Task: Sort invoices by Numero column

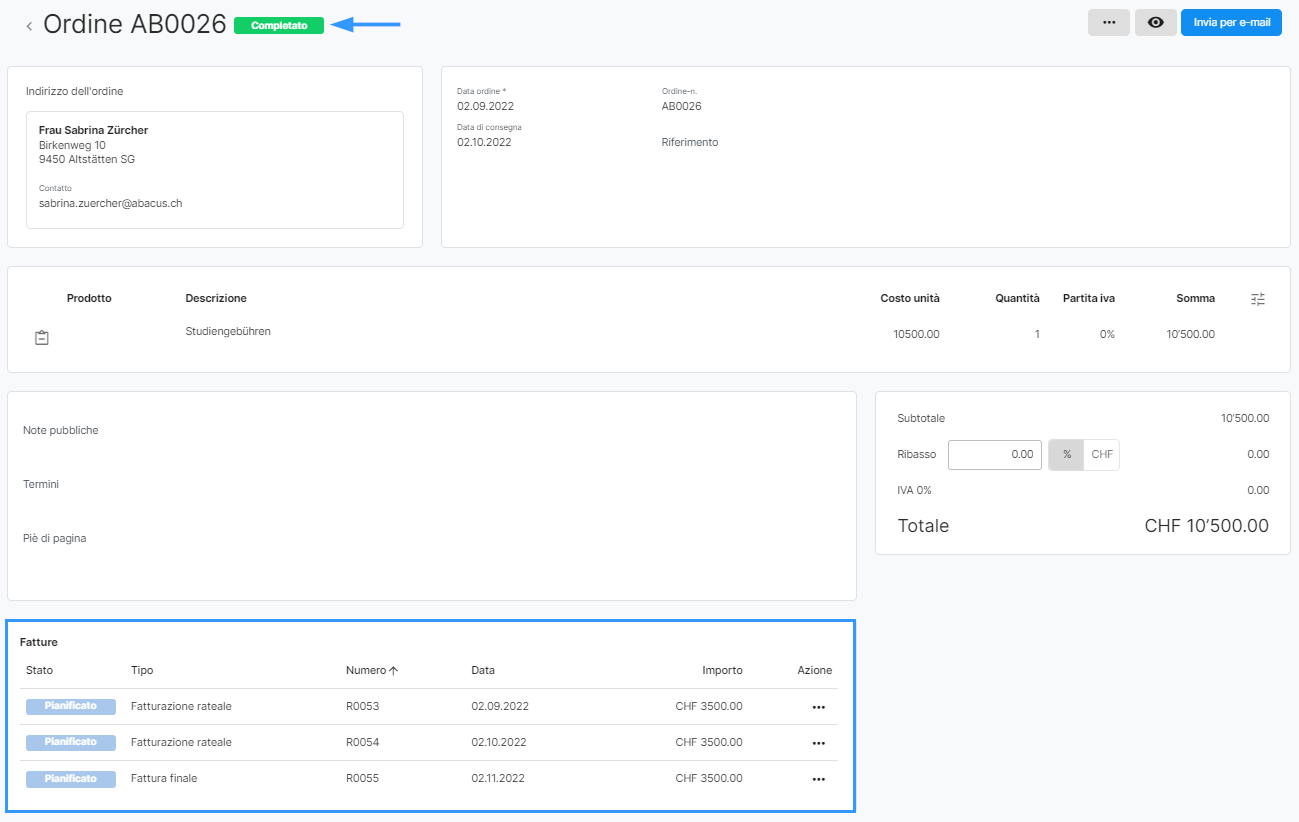Action: (371, 670)
